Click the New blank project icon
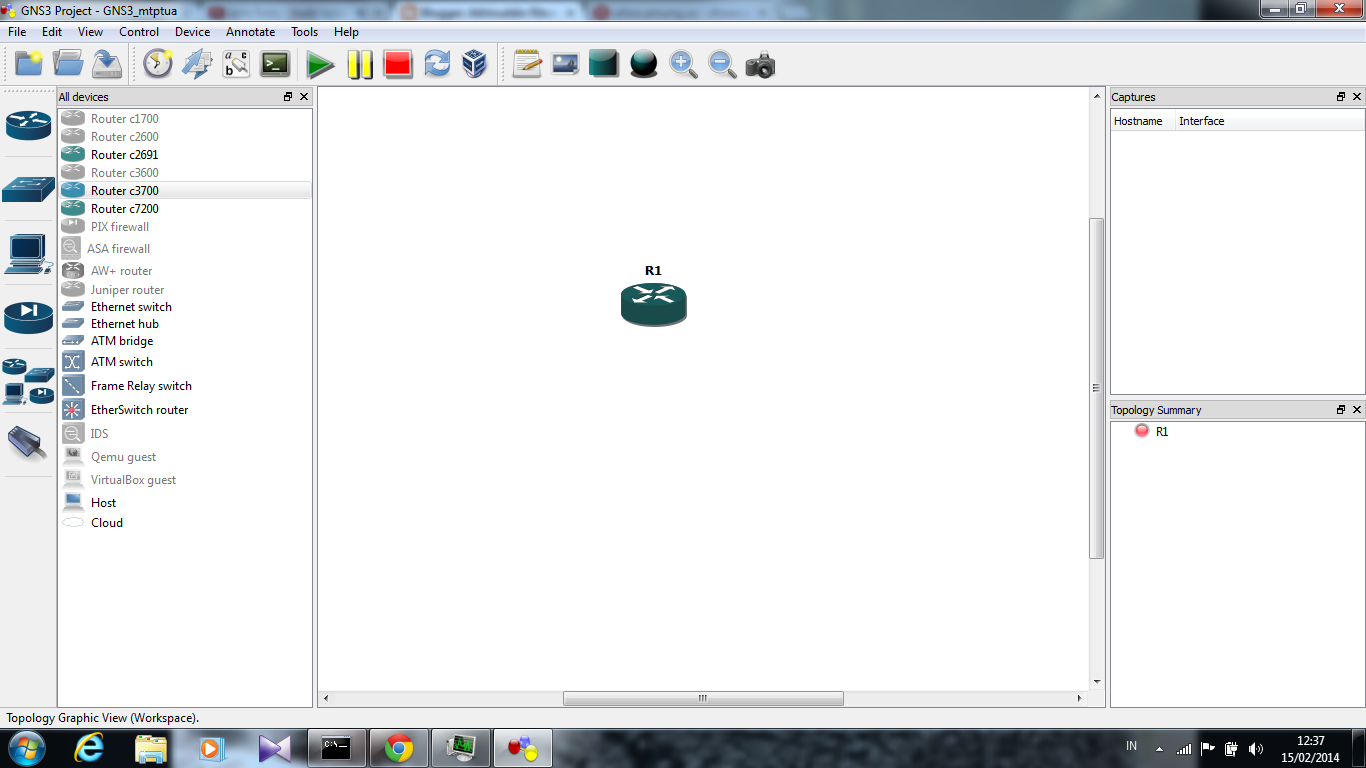Image resolution: width=1366 pixels, height=768 pixels. click(29, 64)
